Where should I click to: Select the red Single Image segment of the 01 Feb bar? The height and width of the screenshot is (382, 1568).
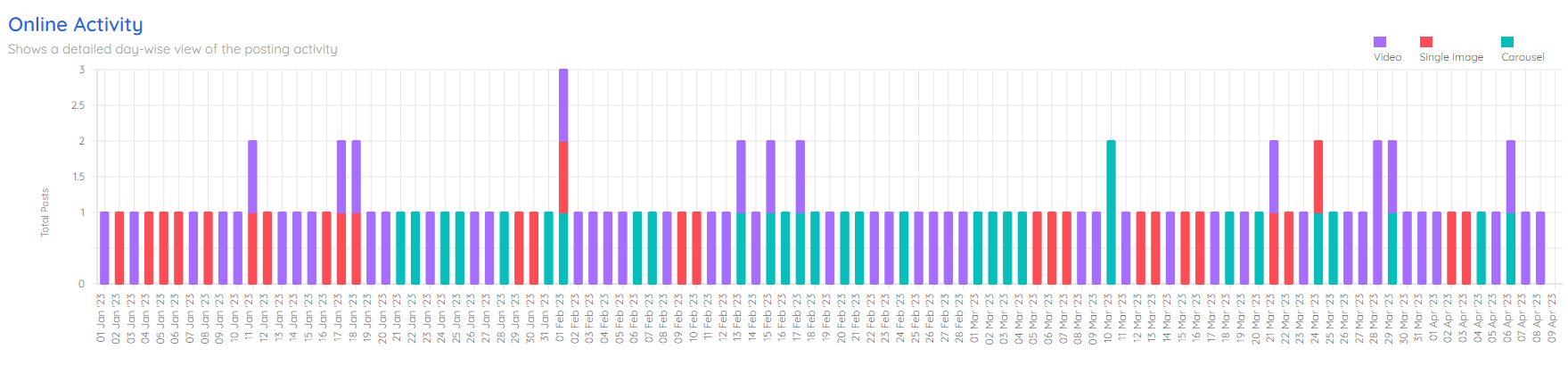563,177
